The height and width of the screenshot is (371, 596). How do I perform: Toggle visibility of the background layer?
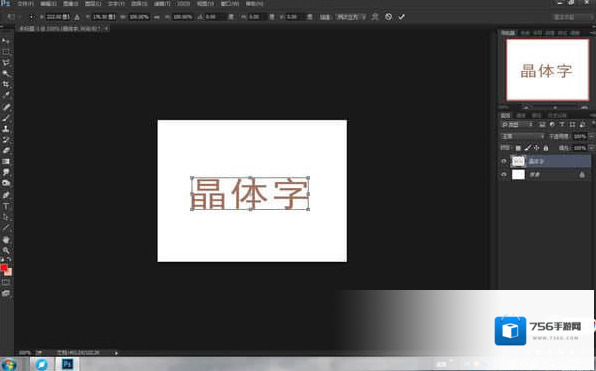504,174
